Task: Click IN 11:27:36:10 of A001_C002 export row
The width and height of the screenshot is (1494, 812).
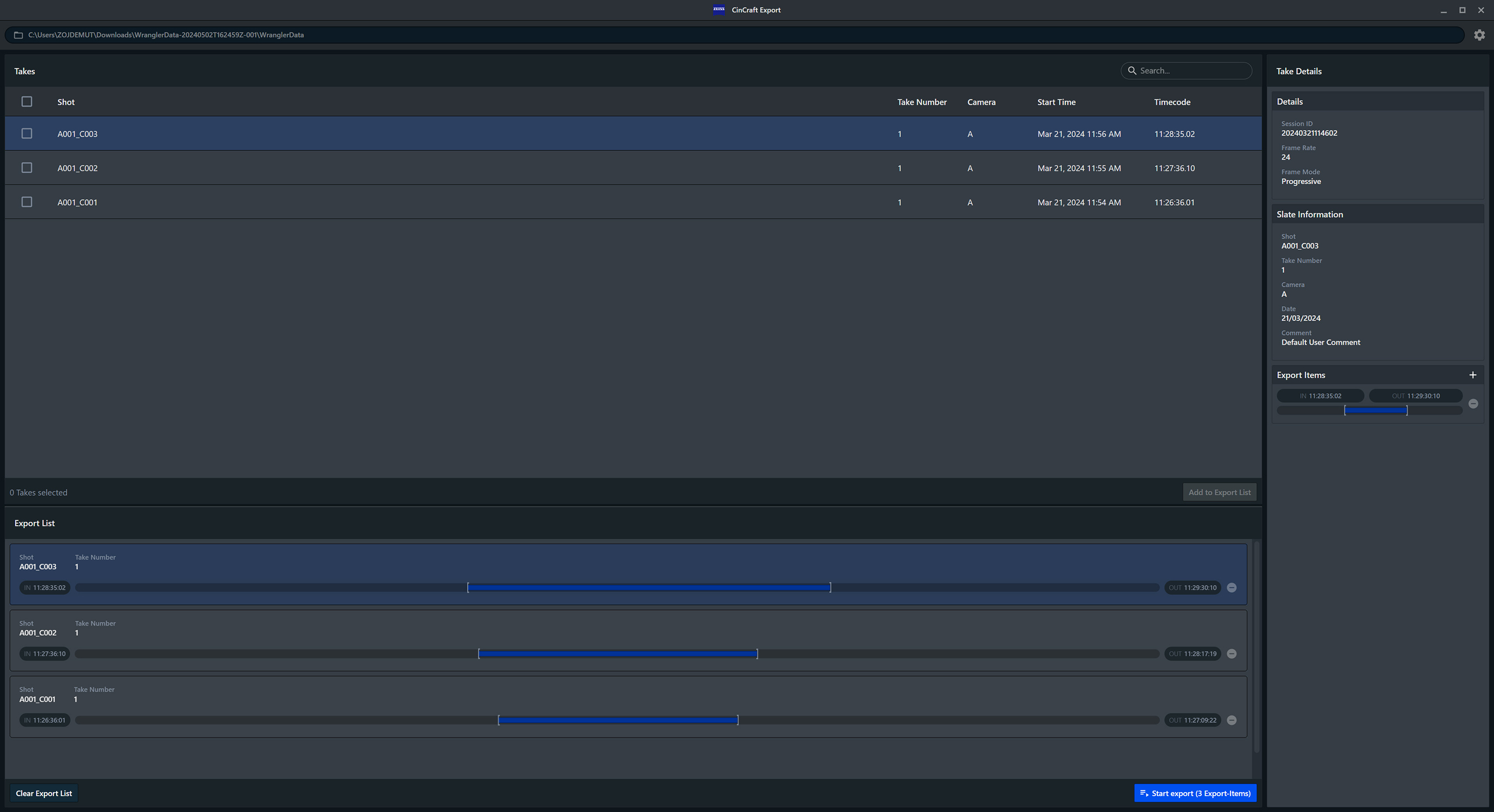Action: pyautogui.click(x=45, y=654)
